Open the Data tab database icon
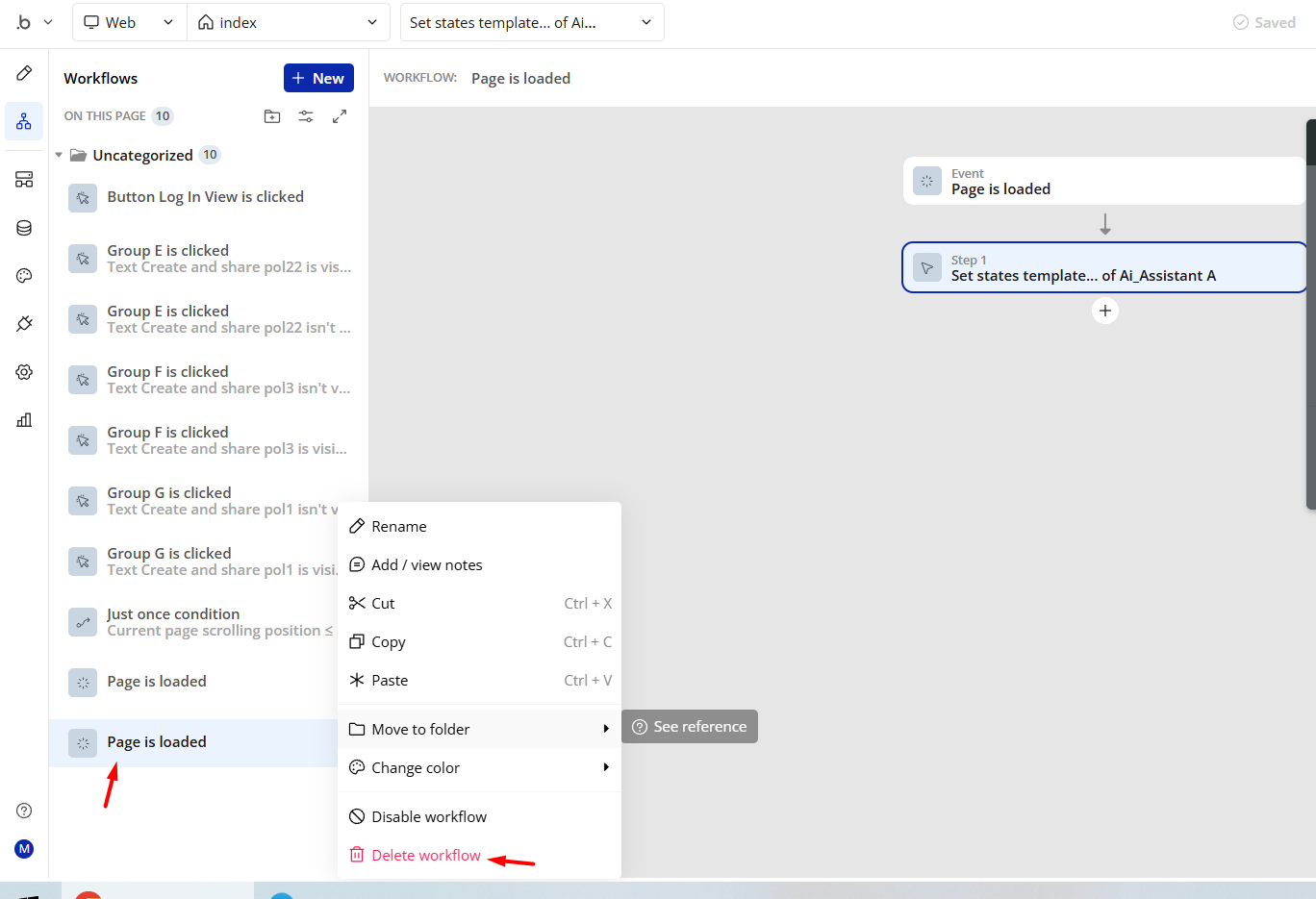This screenshot has height=899, width=1316. pyautogui.click(x=24, y=228)
